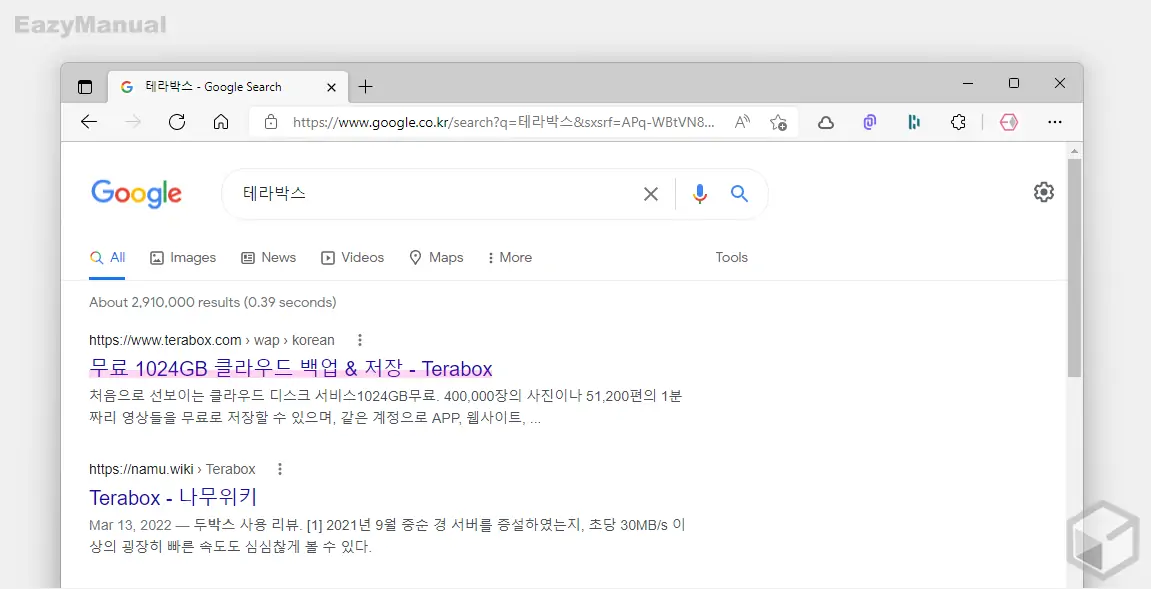Open the purple at-sign extension
The image size is (1151, 589).
pos(870,123)
